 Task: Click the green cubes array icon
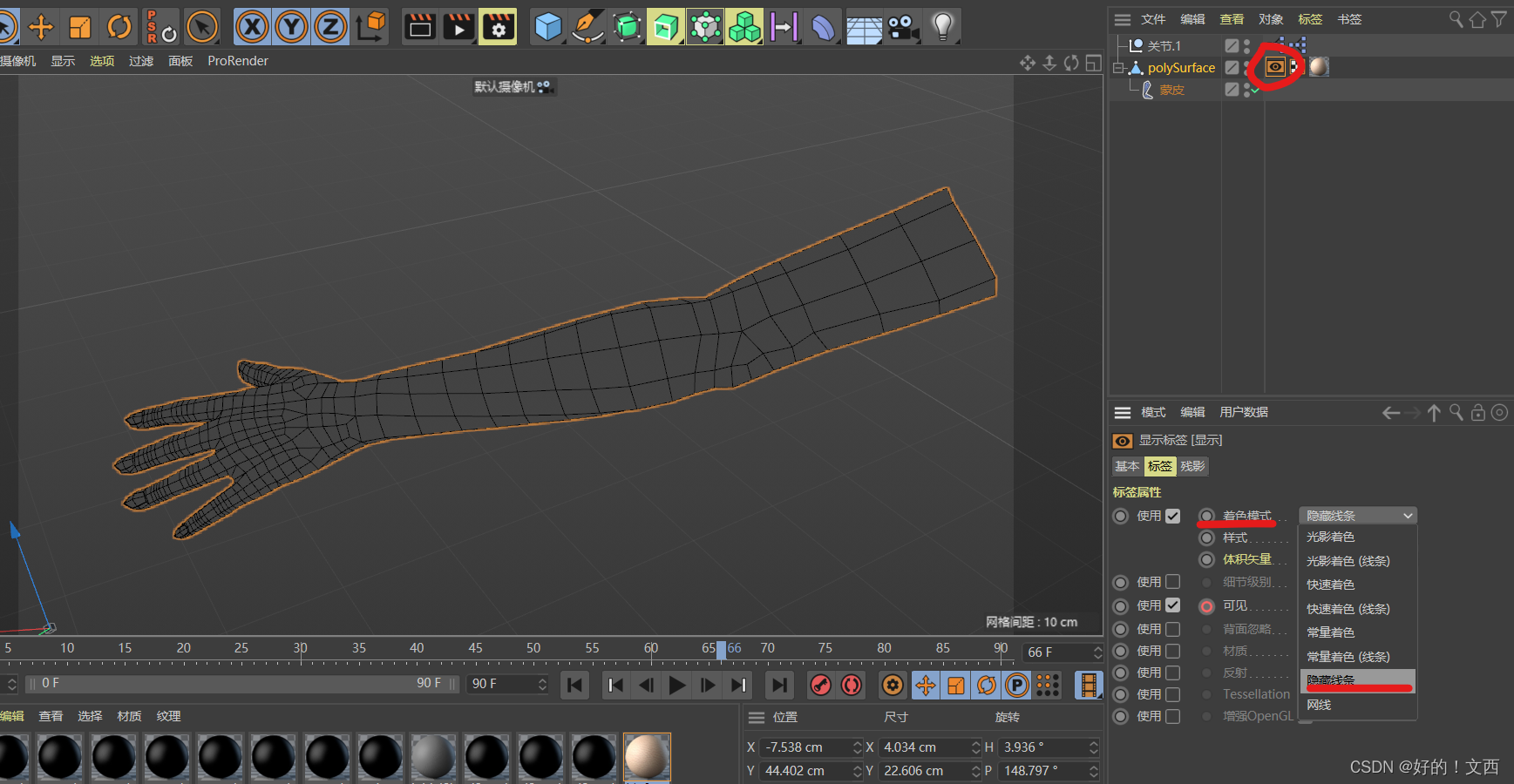coord(744,27)
